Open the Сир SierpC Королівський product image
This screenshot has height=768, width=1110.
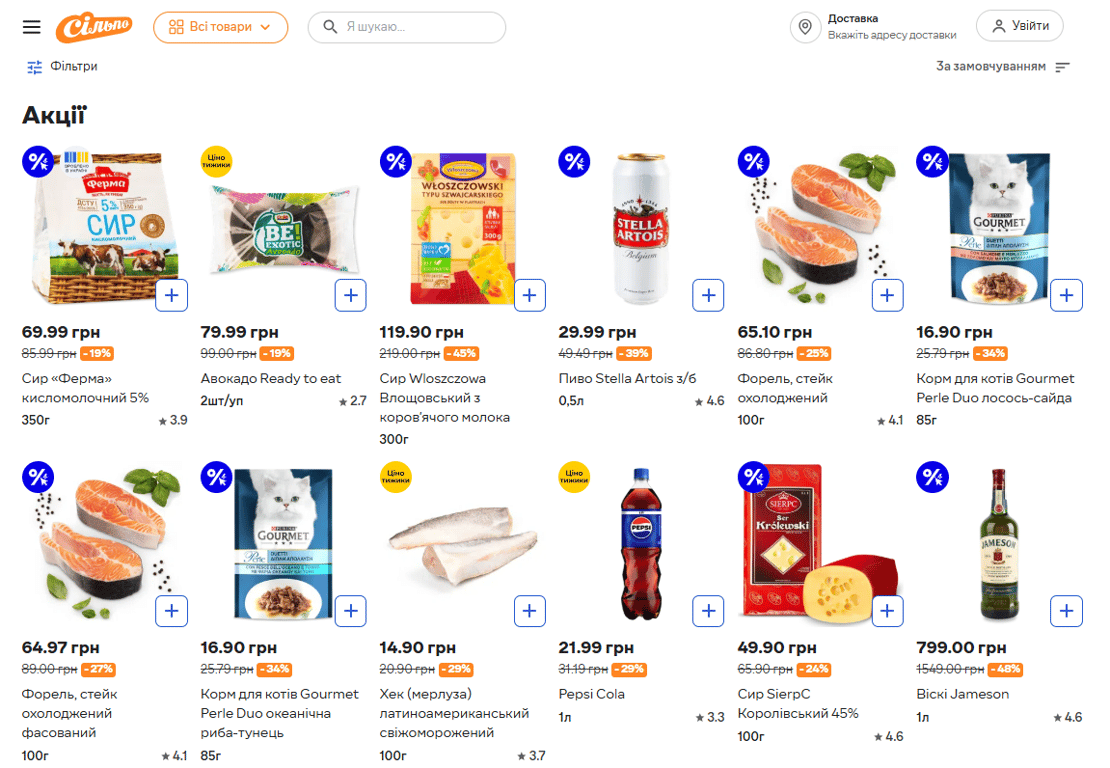(x=805, y=543)
